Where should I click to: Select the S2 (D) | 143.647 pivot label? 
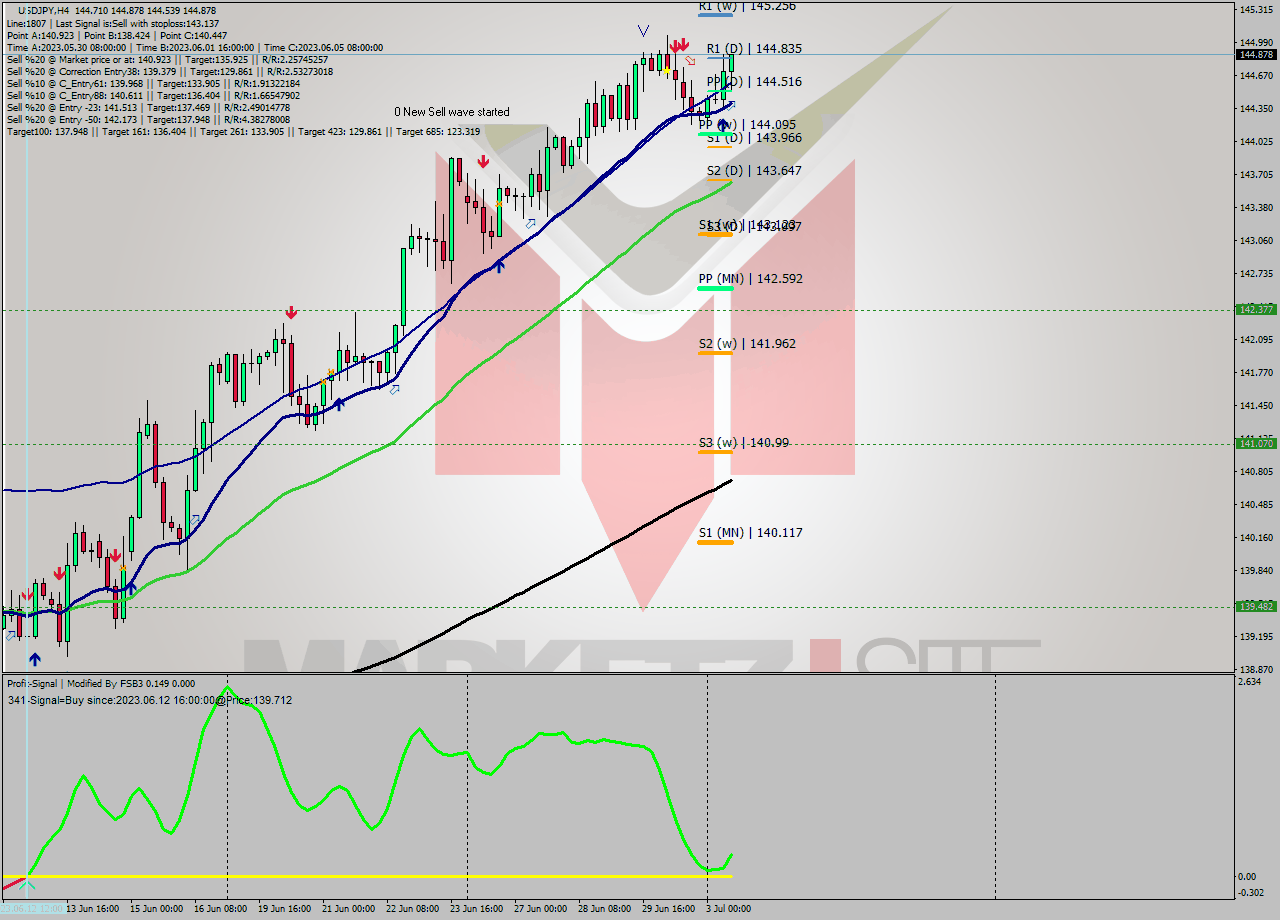[754, 171]
